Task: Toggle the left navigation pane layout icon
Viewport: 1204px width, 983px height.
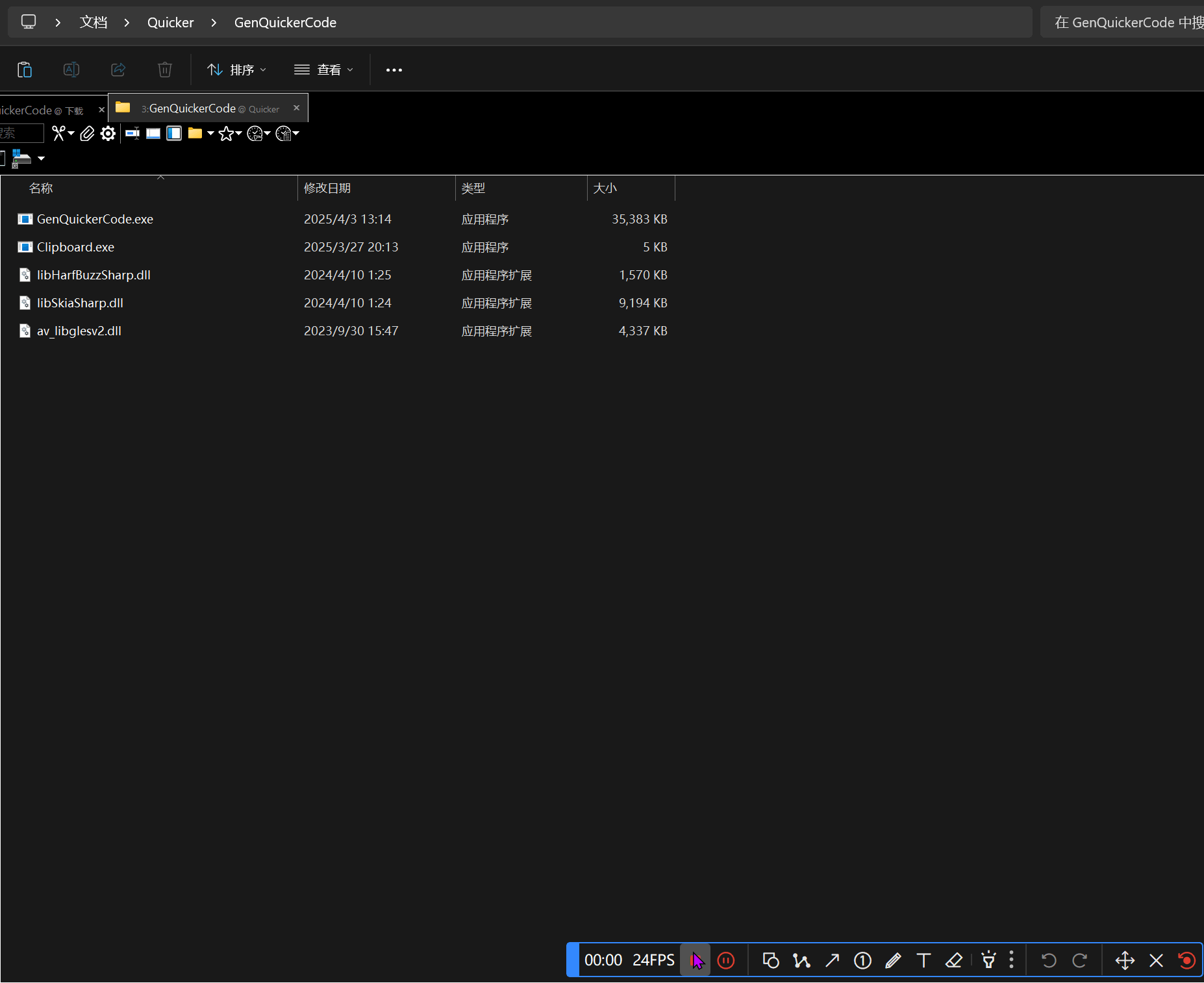Action: (174, 133)
